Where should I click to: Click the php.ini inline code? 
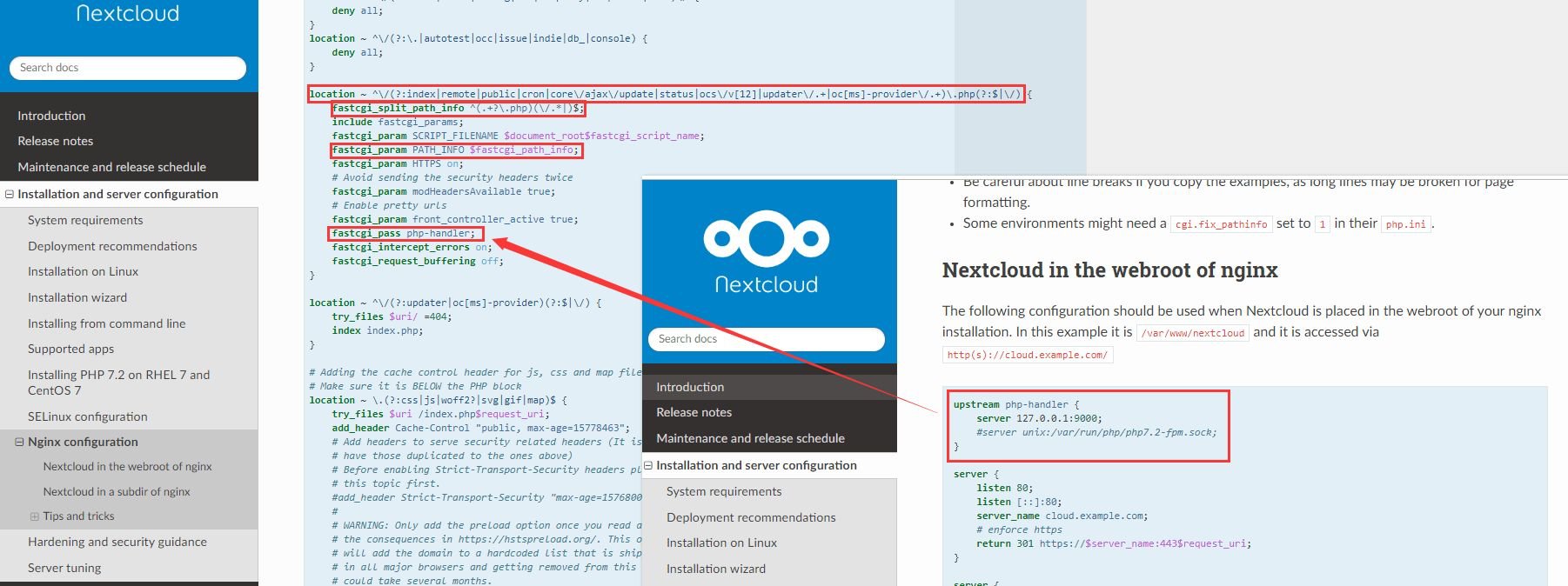1405,224
